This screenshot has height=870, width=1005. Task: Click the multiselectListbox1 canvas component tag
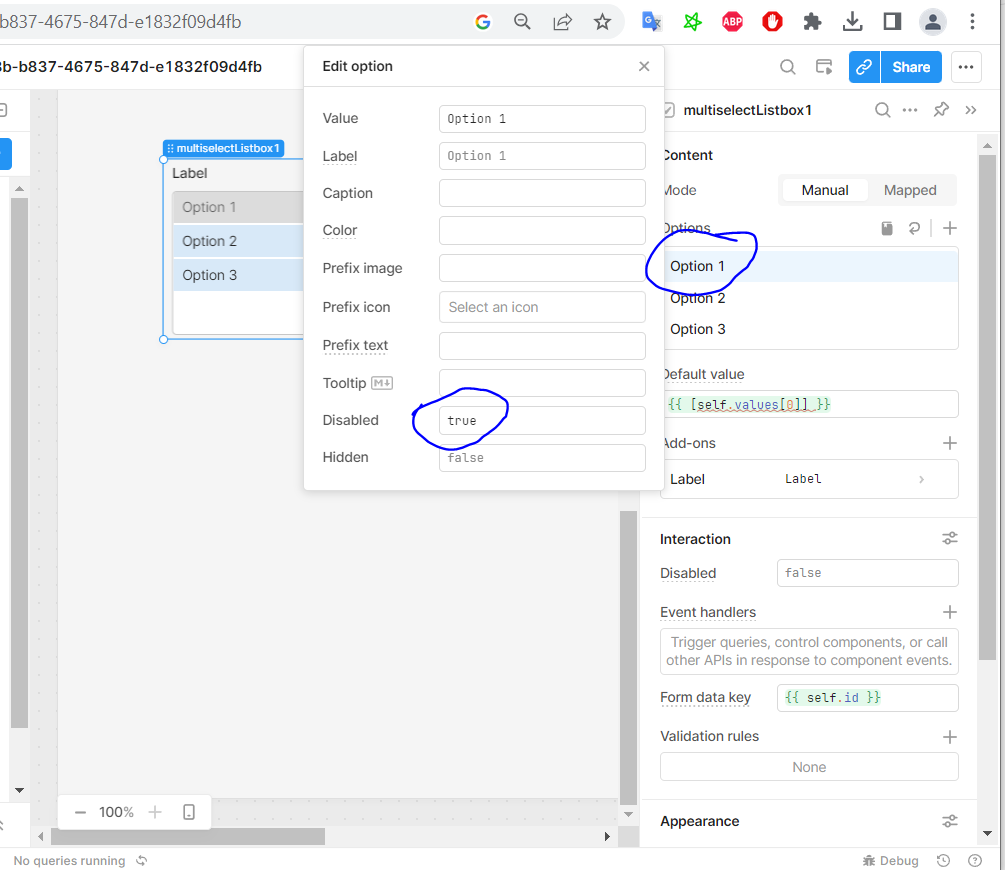point(224,148)
